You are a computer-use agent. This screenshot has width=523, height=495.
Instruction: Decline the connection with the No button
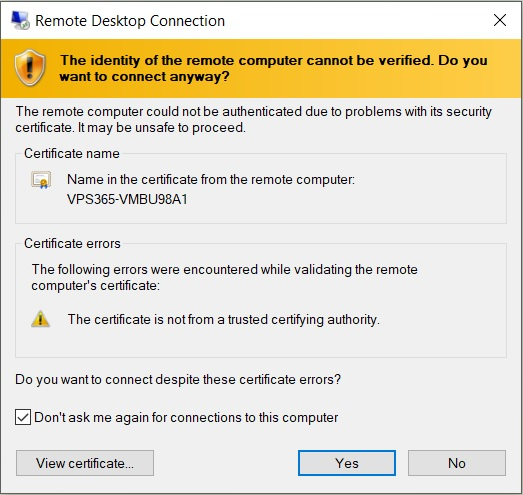coord(457,463)
